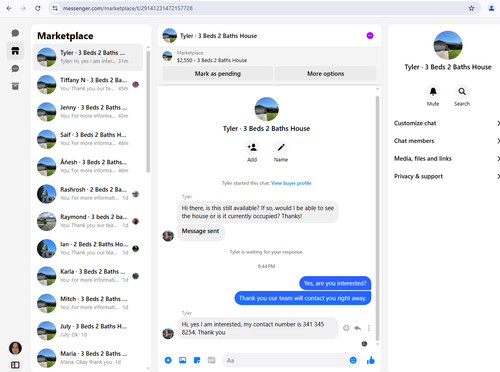Collapse the sidebar with the panel icon
Image resolution: width=500 pixels, height=372 pixels.
[15, 365]
